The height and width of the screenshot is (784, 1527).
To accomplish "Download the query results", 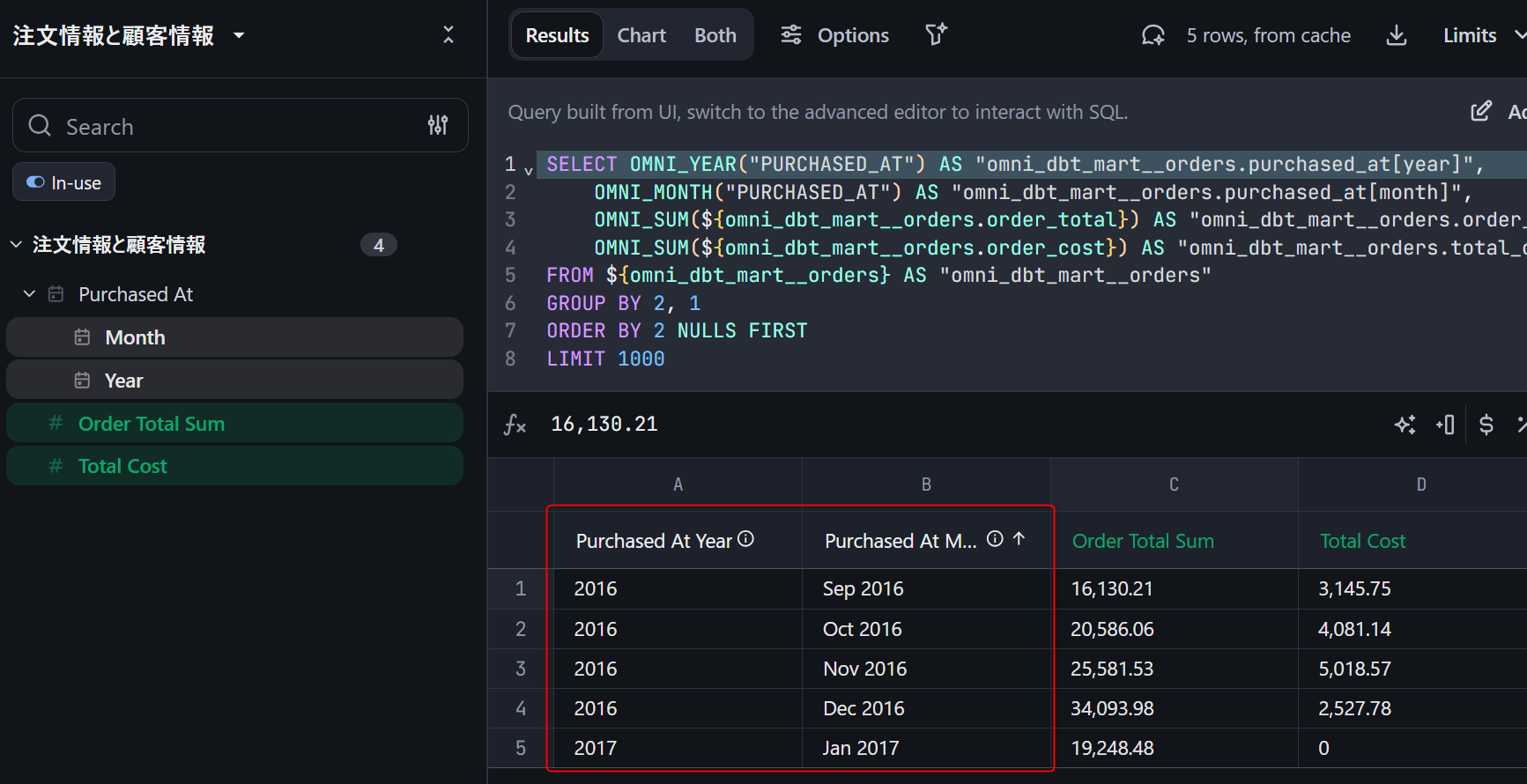I will (x=1397, y=35).
